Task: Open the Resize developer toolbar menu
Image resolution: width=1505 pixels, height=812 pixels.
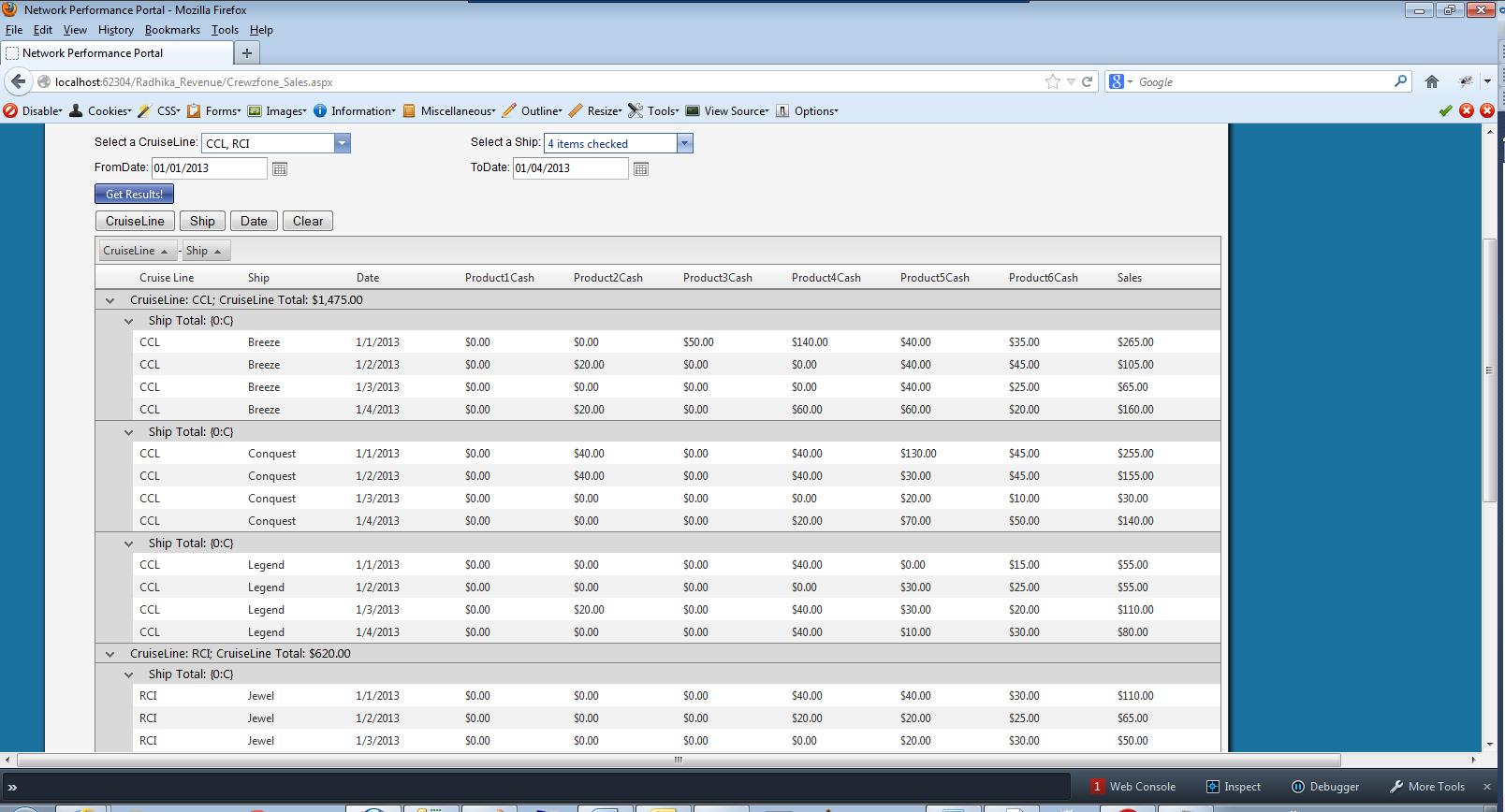Action: click(595, 110)
